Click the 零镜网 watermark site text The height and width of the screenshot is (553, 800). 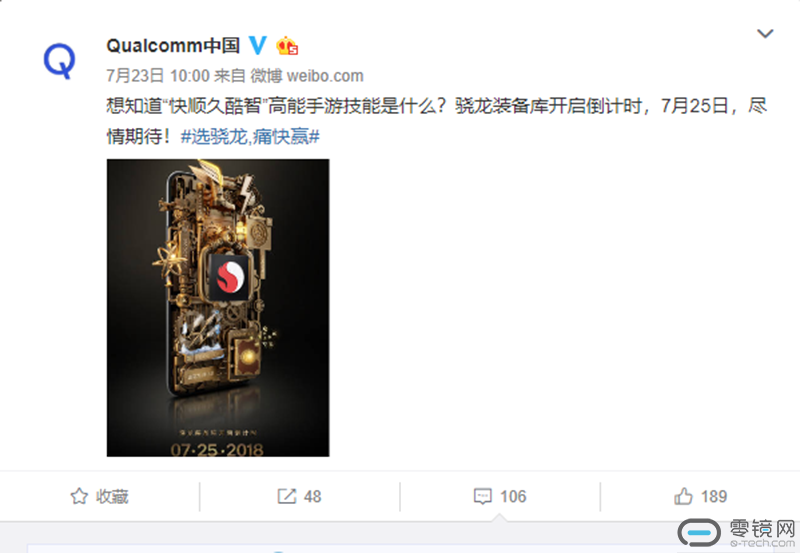762,533
